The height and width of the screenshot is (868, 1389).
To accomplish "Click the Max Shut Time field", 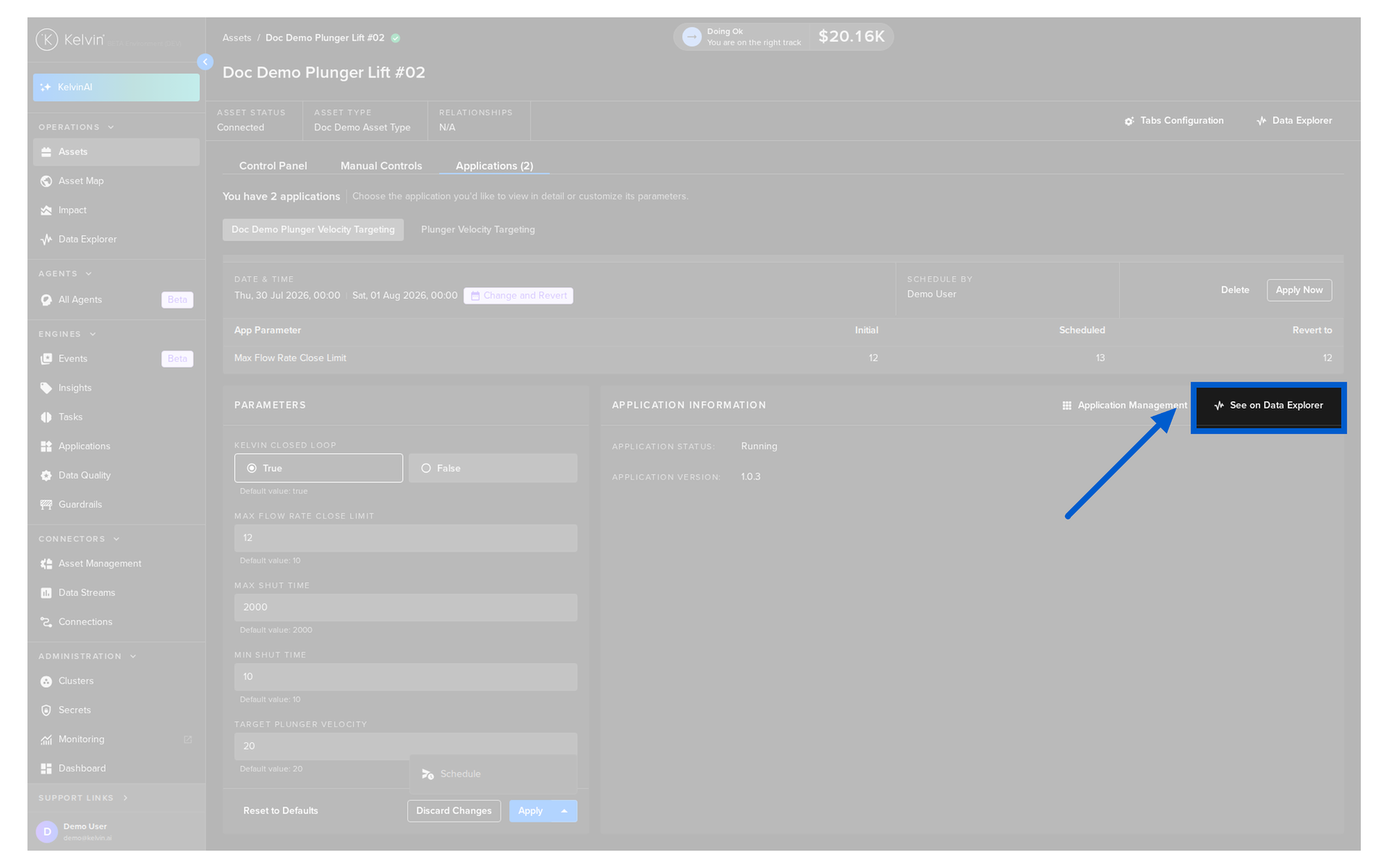I will (406, 608).
